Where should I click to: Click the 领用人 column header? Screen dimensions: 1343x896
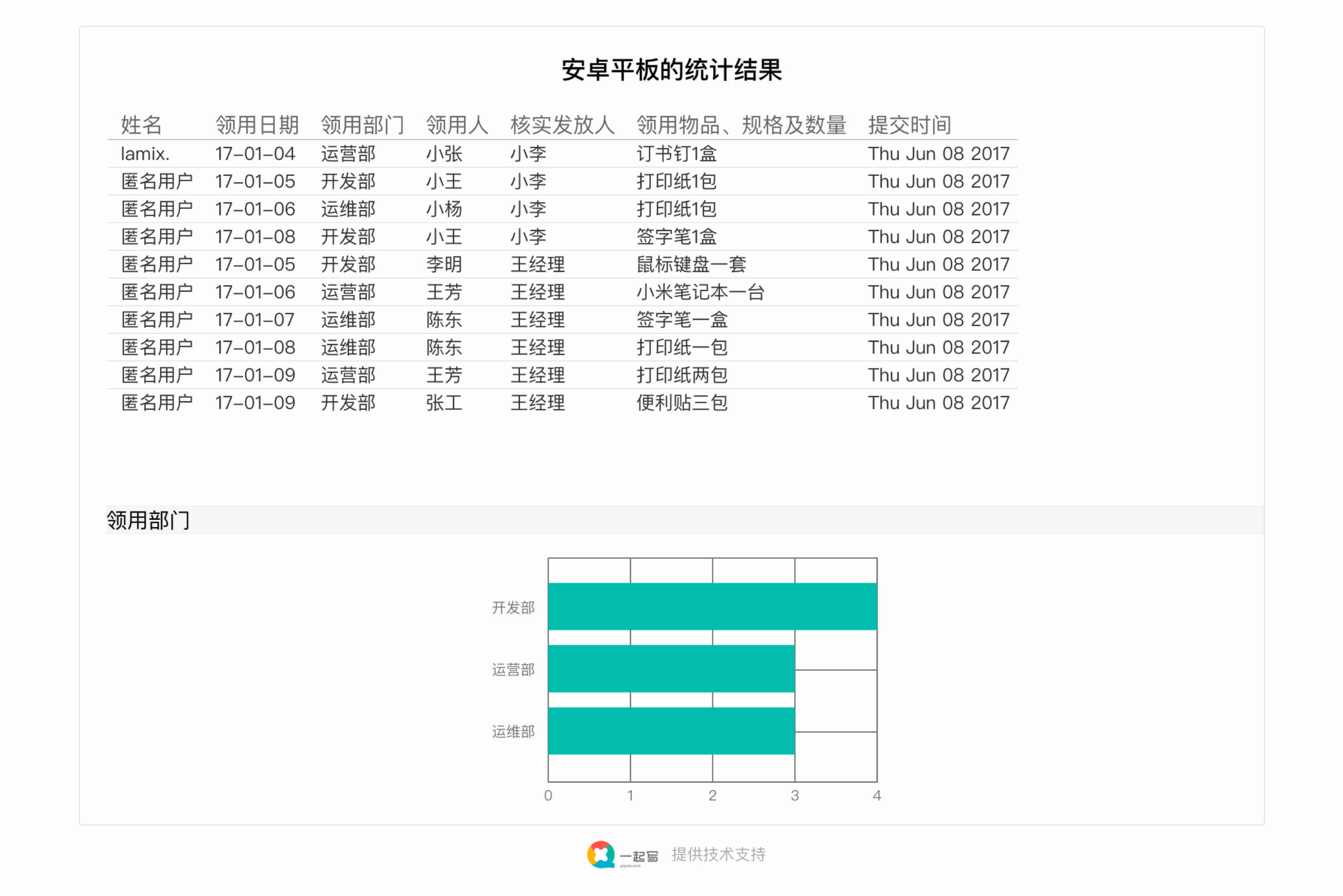click(457, 124)
